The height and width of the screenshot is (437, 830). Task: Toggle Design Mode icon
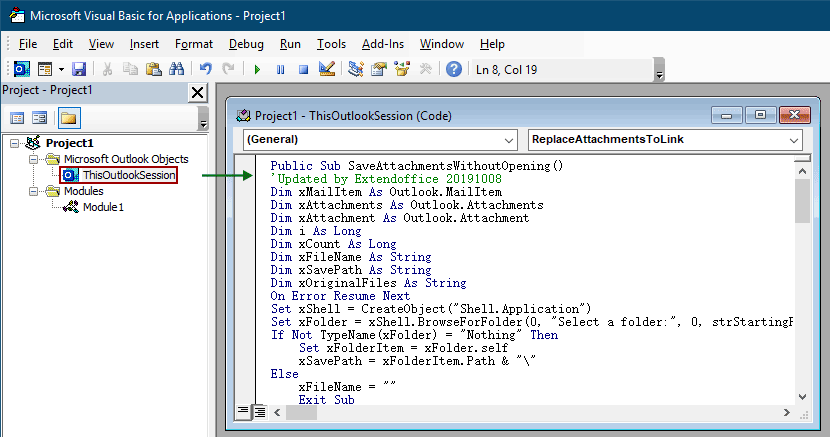326,69
